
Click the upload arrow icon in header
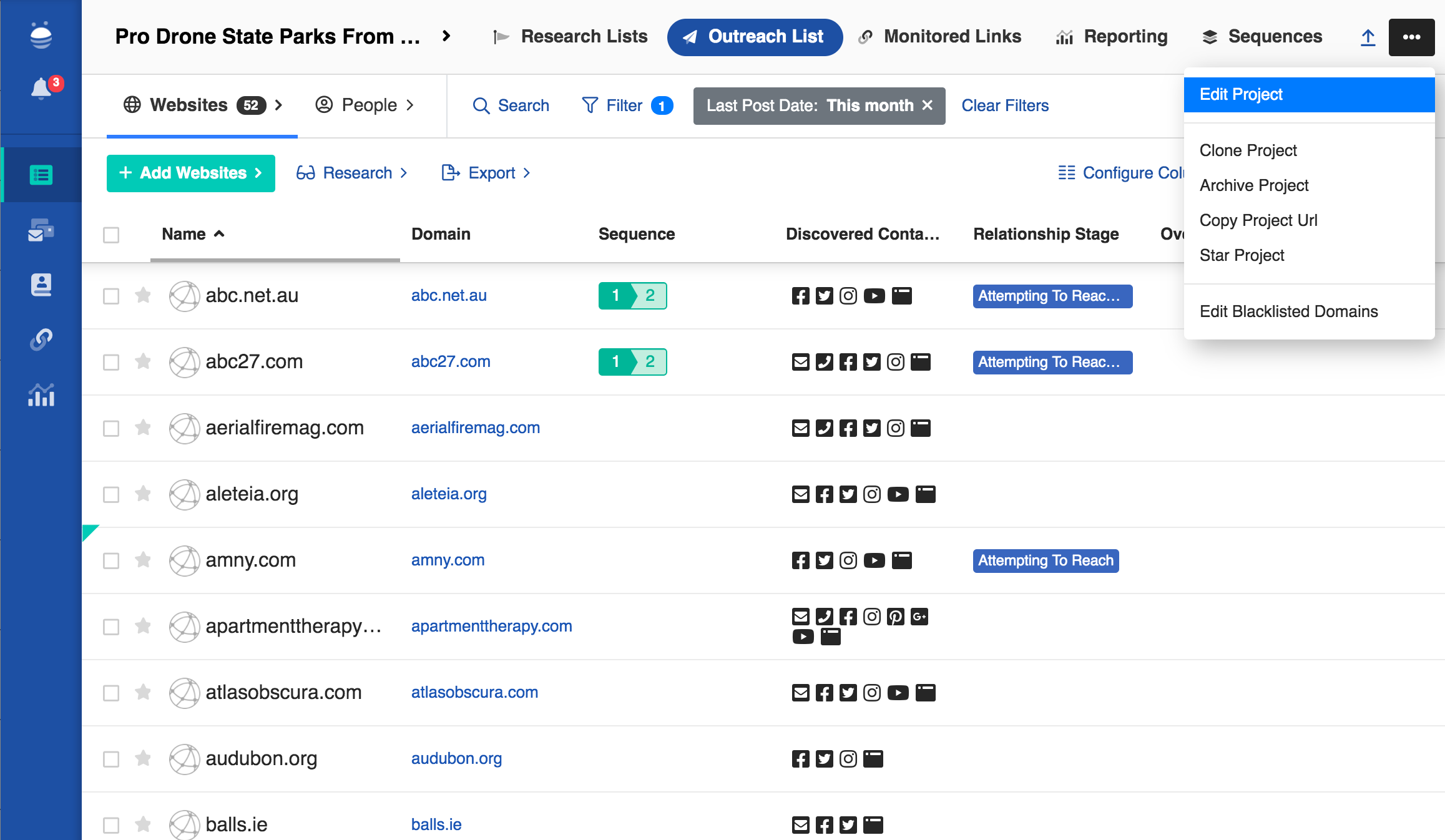pyautogui.click(x=1368, y=37)
